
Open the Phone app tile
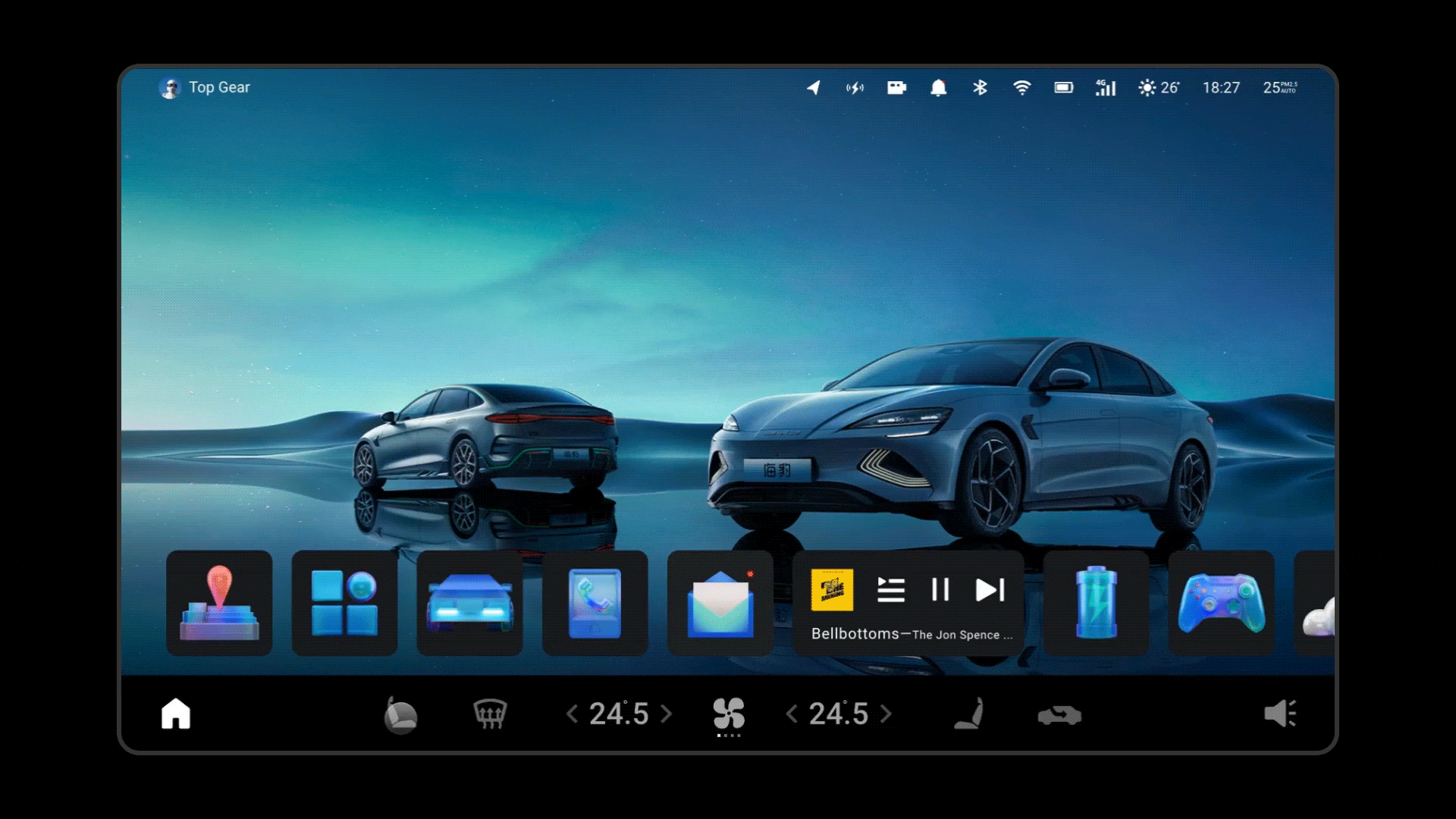595,603
